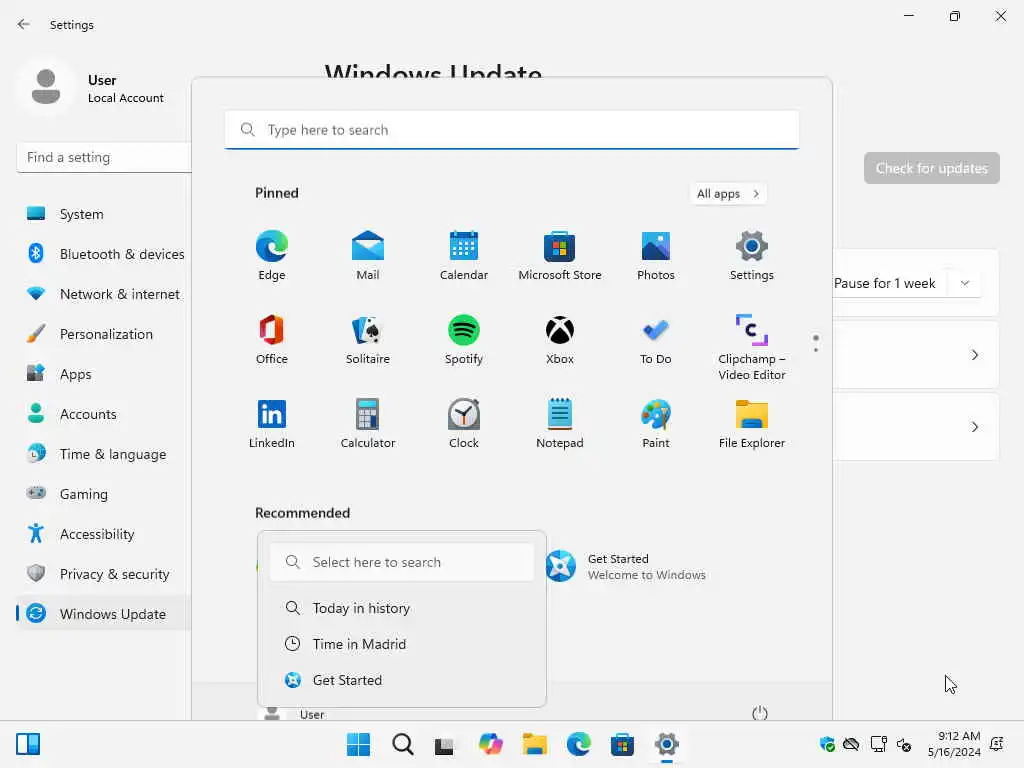Click the pinned apps page indicator dots
The height and width of the screenshot is (768, 1024).
(x=816, y=343)
